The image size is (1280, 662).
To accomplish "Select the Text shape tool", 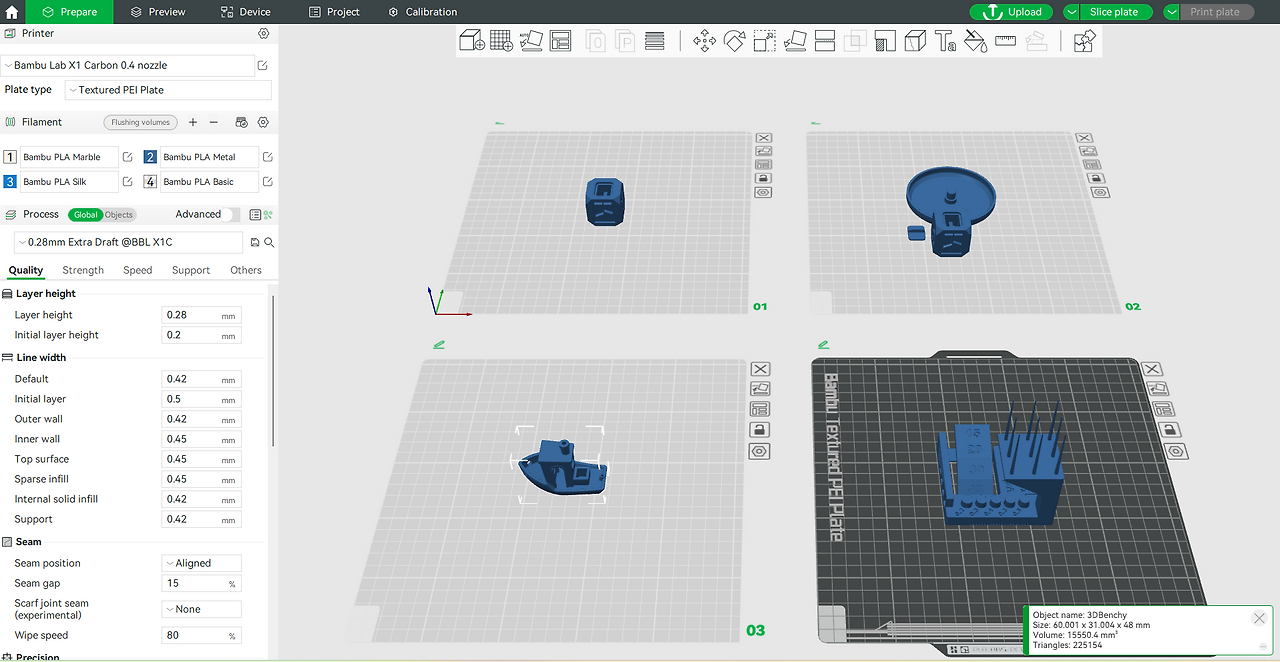I will pos(945,41).
